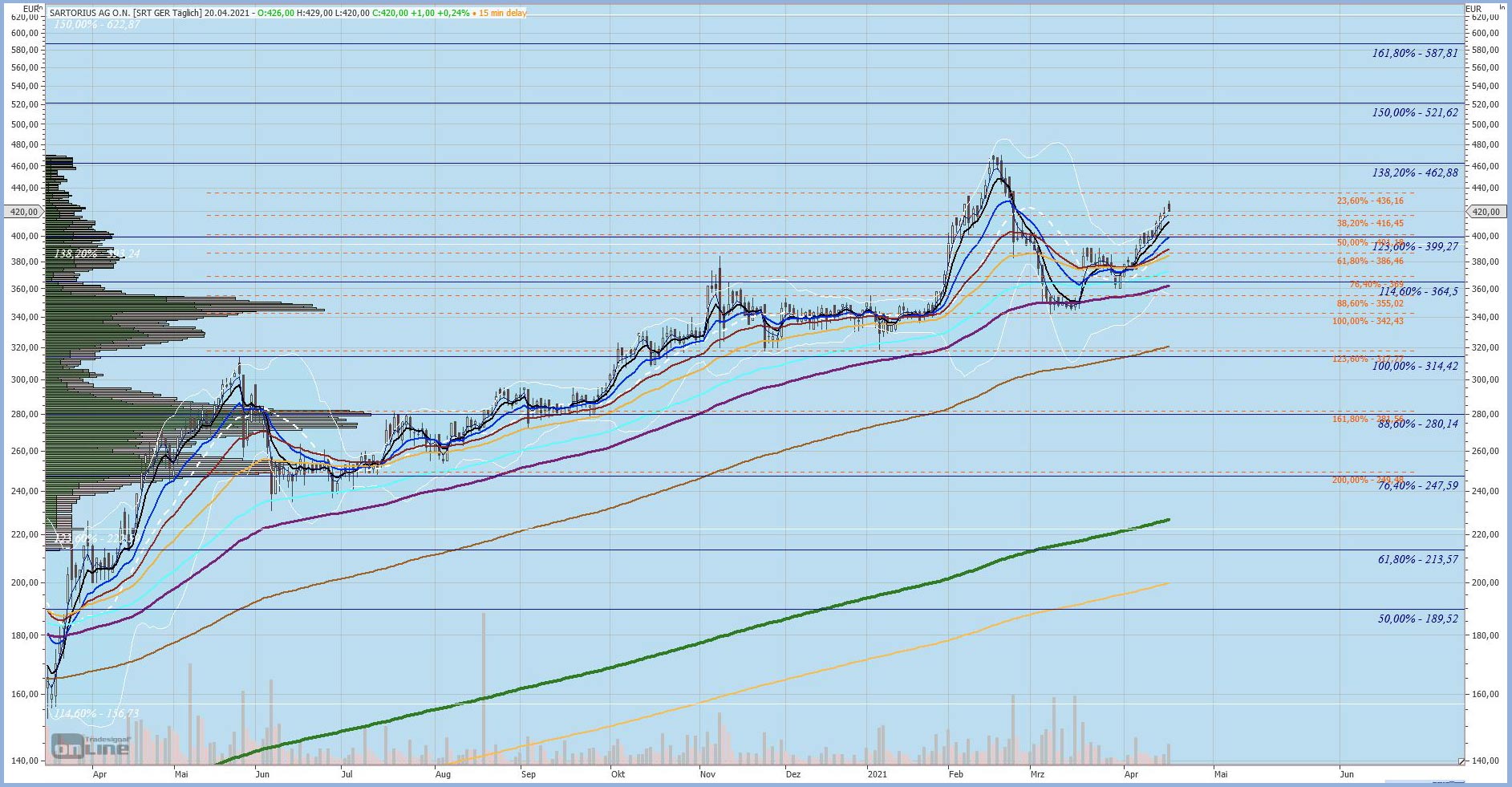1512x787 pixels.
Task: Select Fibonacci label 150,00% - 521,62
Action: [1415, 112]
